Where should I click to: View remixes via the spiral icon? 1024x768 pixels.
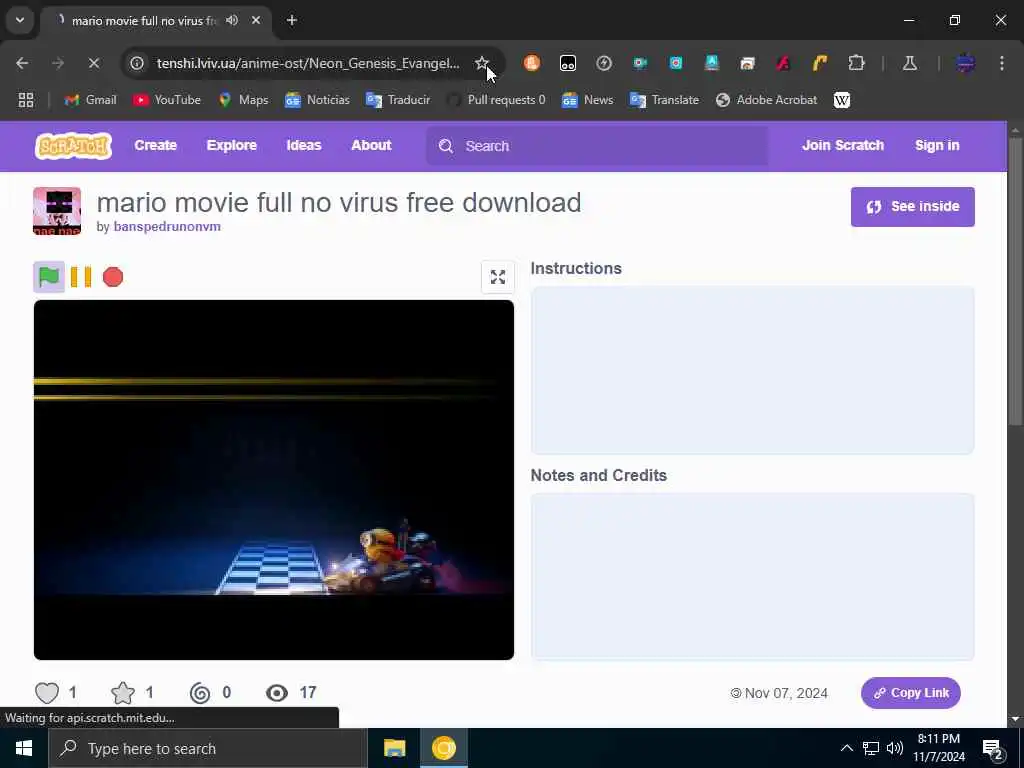200,693
